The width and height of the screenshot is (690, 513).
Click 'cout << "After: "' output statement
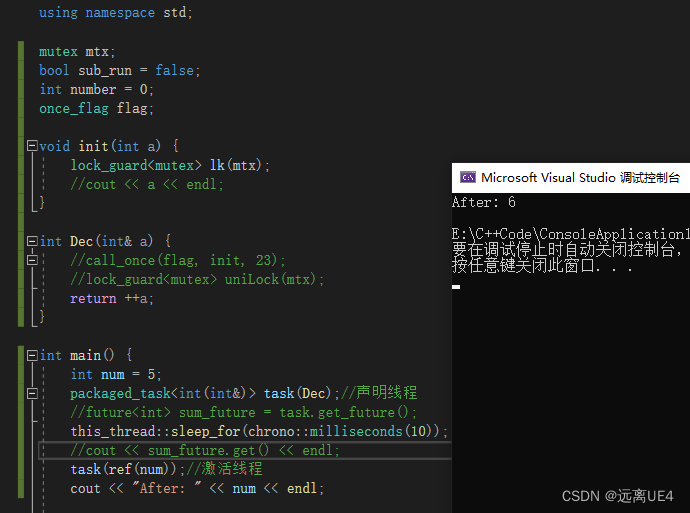pyautogui.click(x=197, y=488)
